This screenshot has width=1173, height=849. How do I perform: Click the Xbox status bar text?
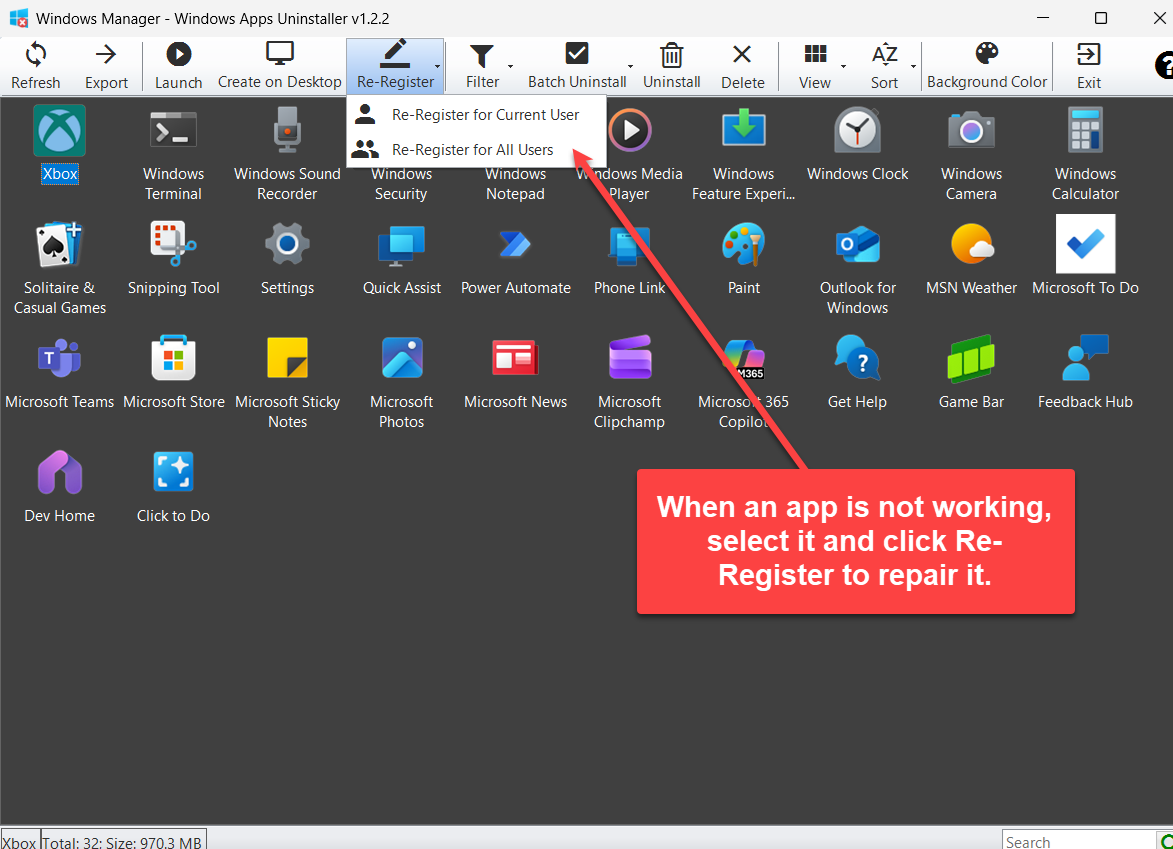[19, 842]
